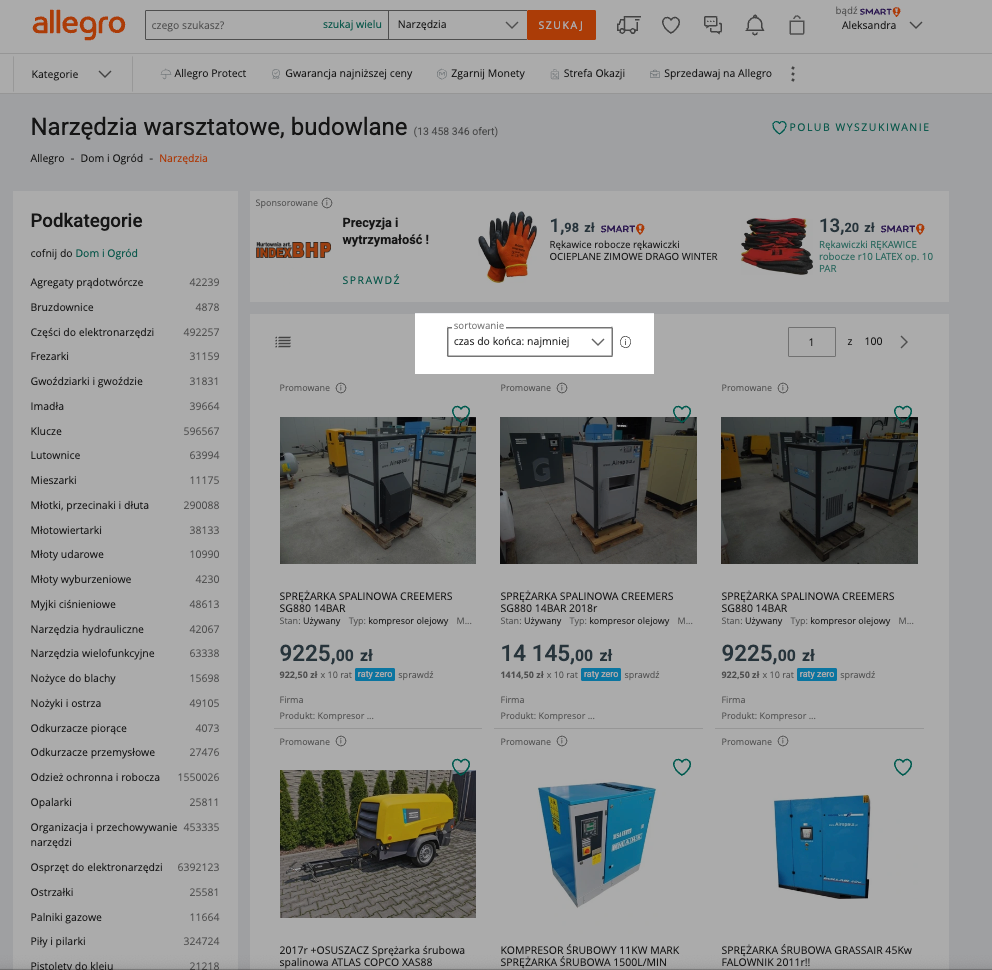992x970 pixels.
Task: Click info icon next to Sponsorowane
Action: tap(327, 203)
